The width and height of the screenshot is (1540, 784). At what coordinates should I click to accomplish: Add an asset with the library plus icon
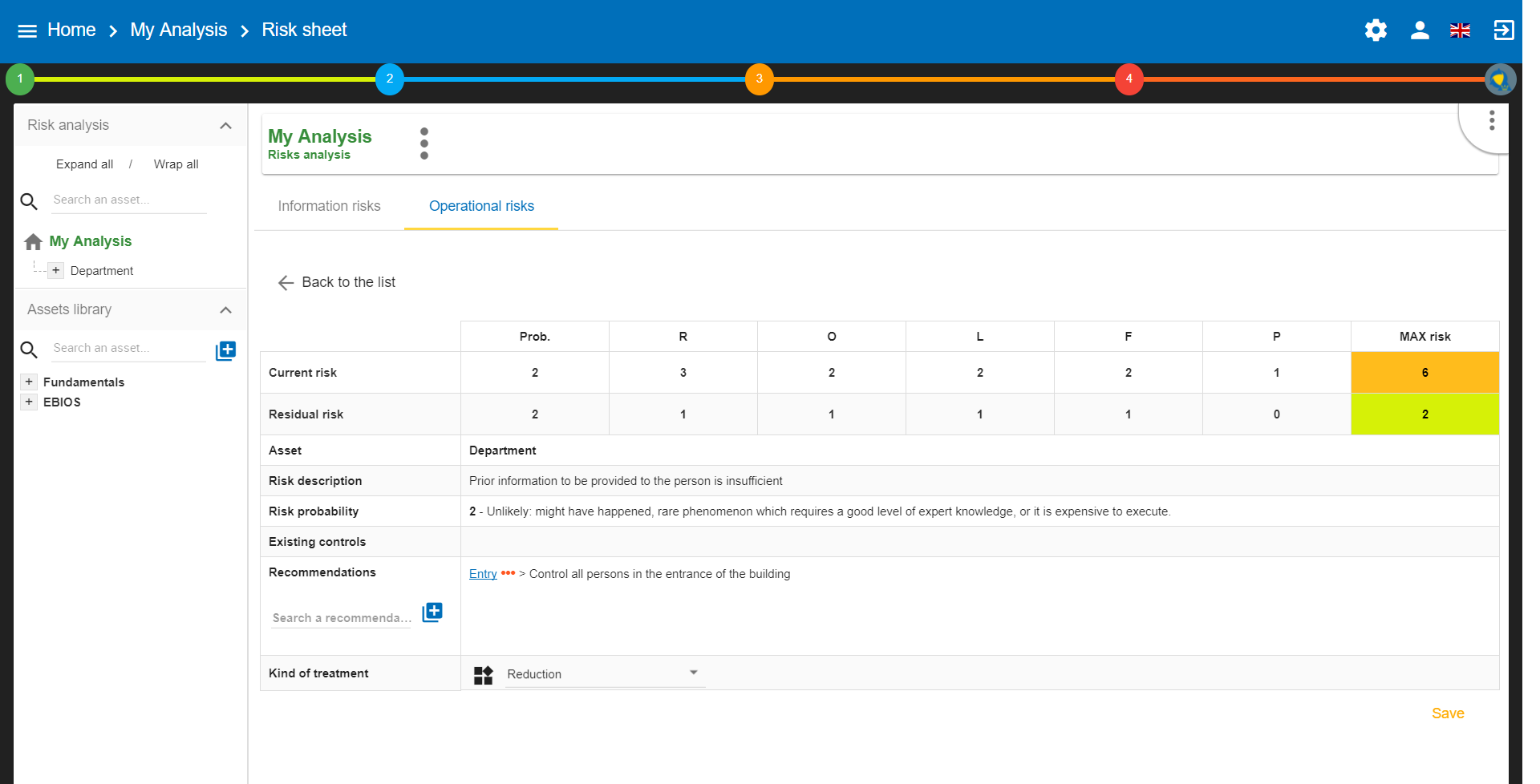point(225,350)
